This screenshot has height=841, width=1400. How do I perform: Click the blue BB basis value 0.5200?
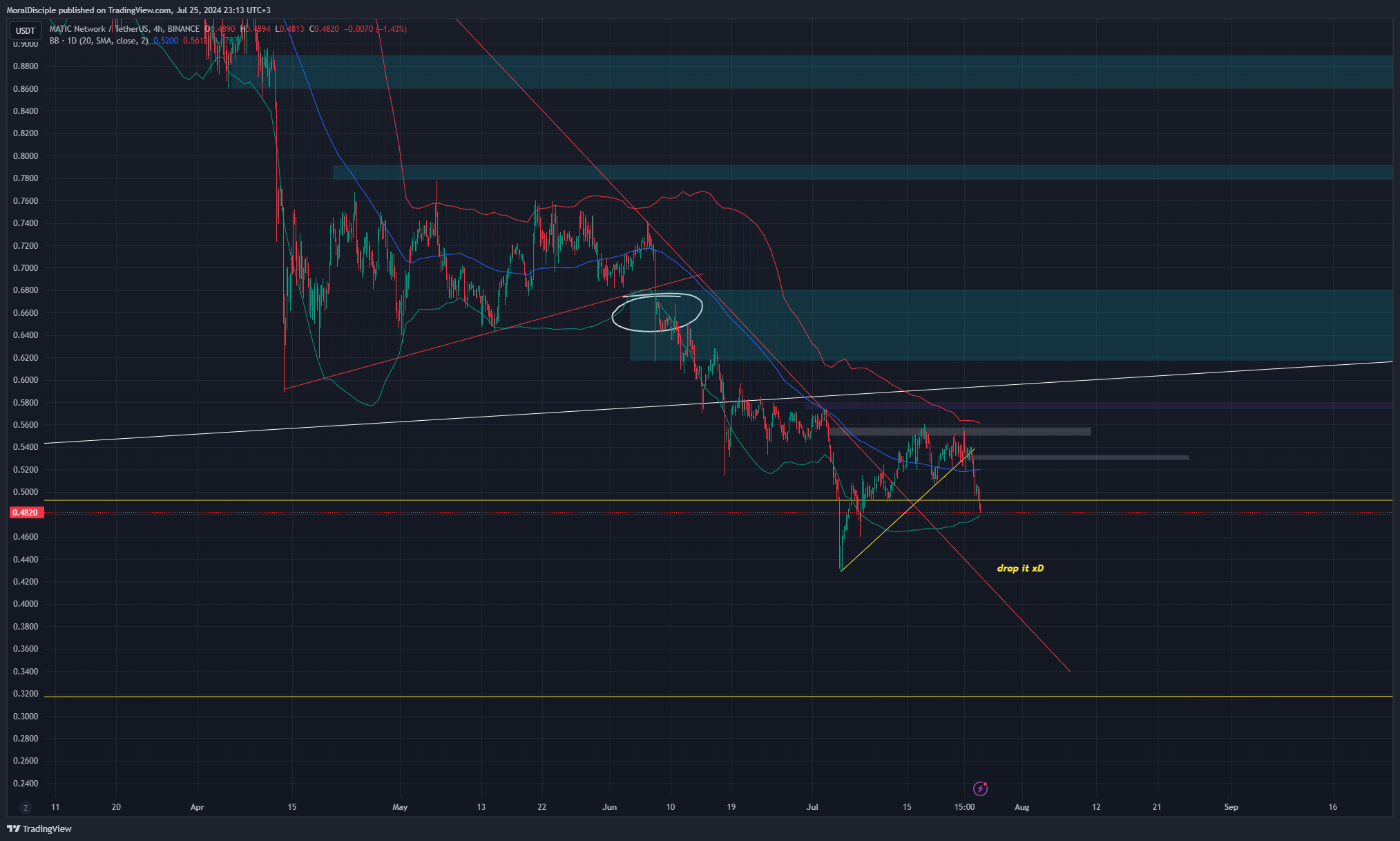coord(166,41)
